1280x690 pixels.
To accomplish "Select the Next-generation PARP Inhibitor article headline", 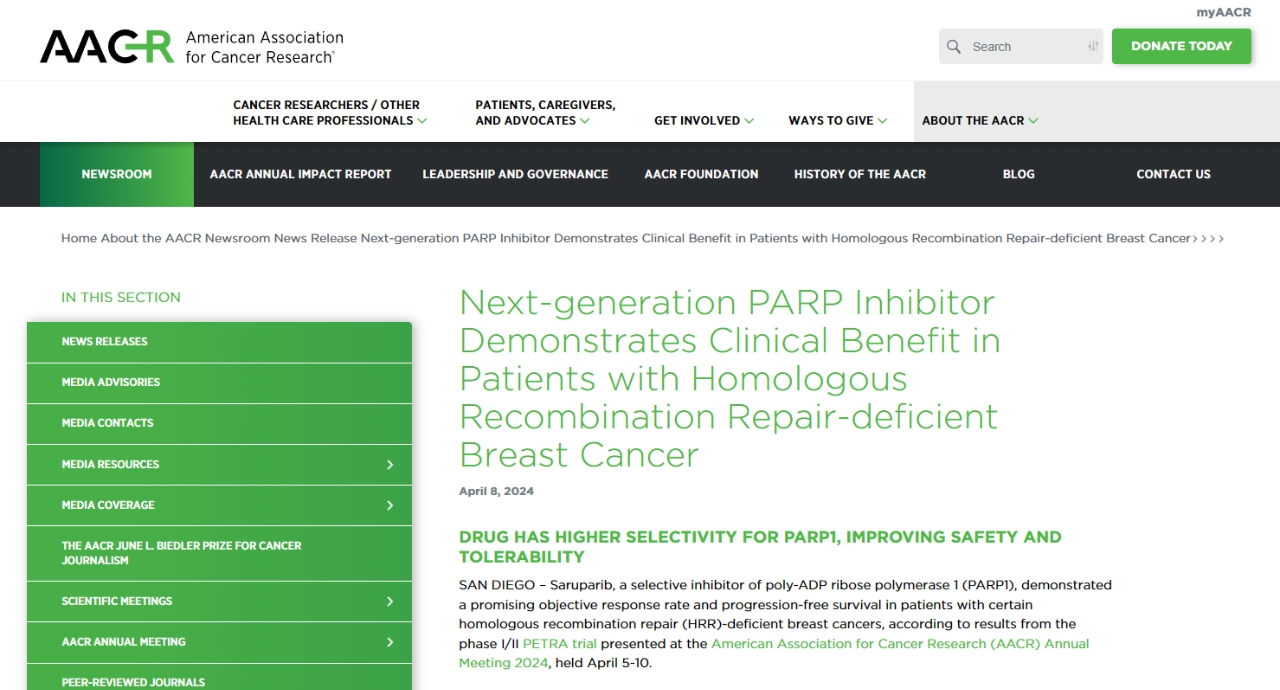I will click(730, 378).
